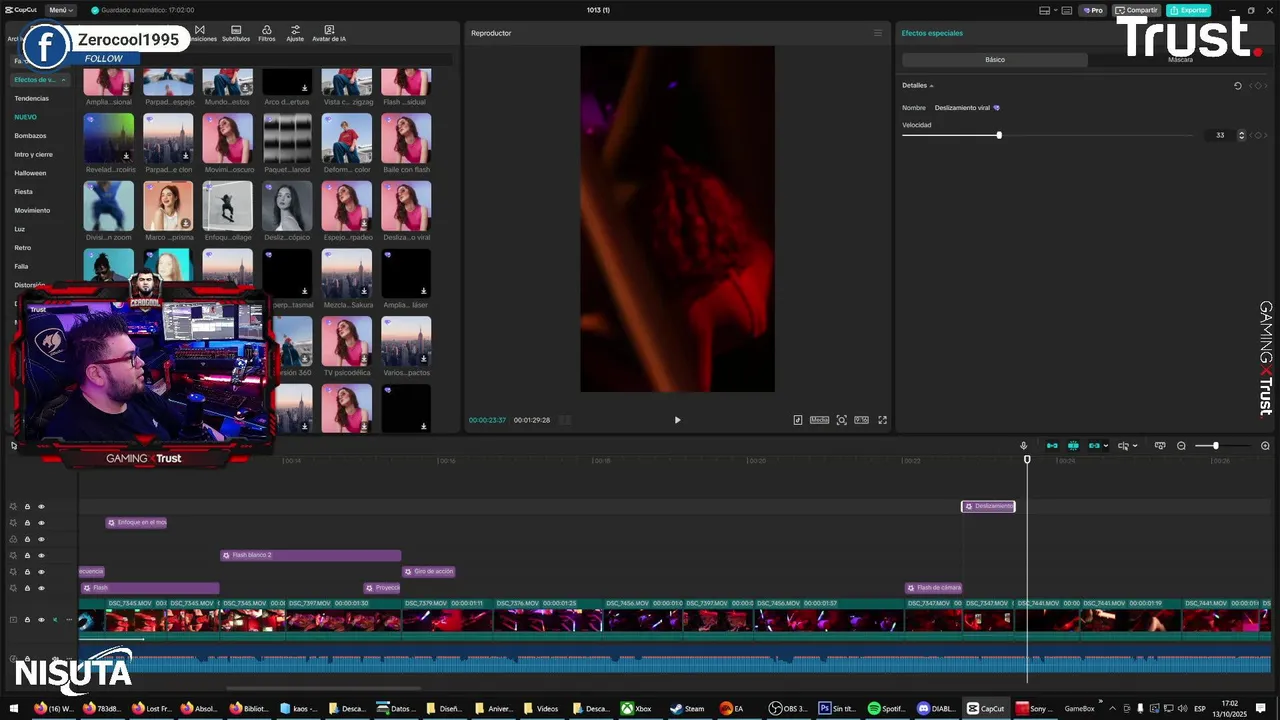Image resolution: width=1280 pixels, height=720 pixels.
Task: Open Xbox from the taskbar
Action: [x=636, y=708]
